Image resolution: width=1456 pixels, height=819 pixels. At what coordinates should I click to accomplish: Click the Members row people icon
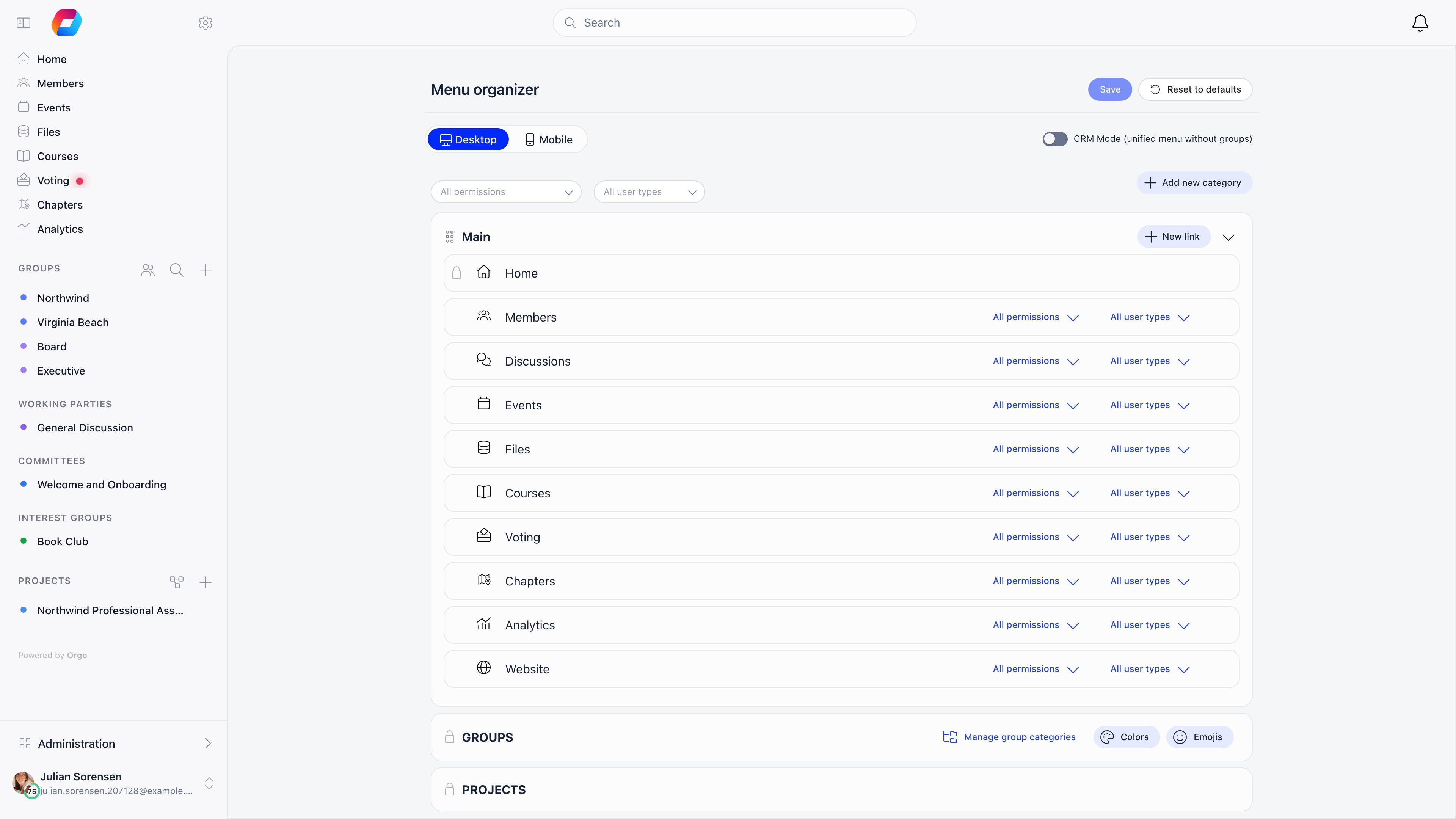484,316
